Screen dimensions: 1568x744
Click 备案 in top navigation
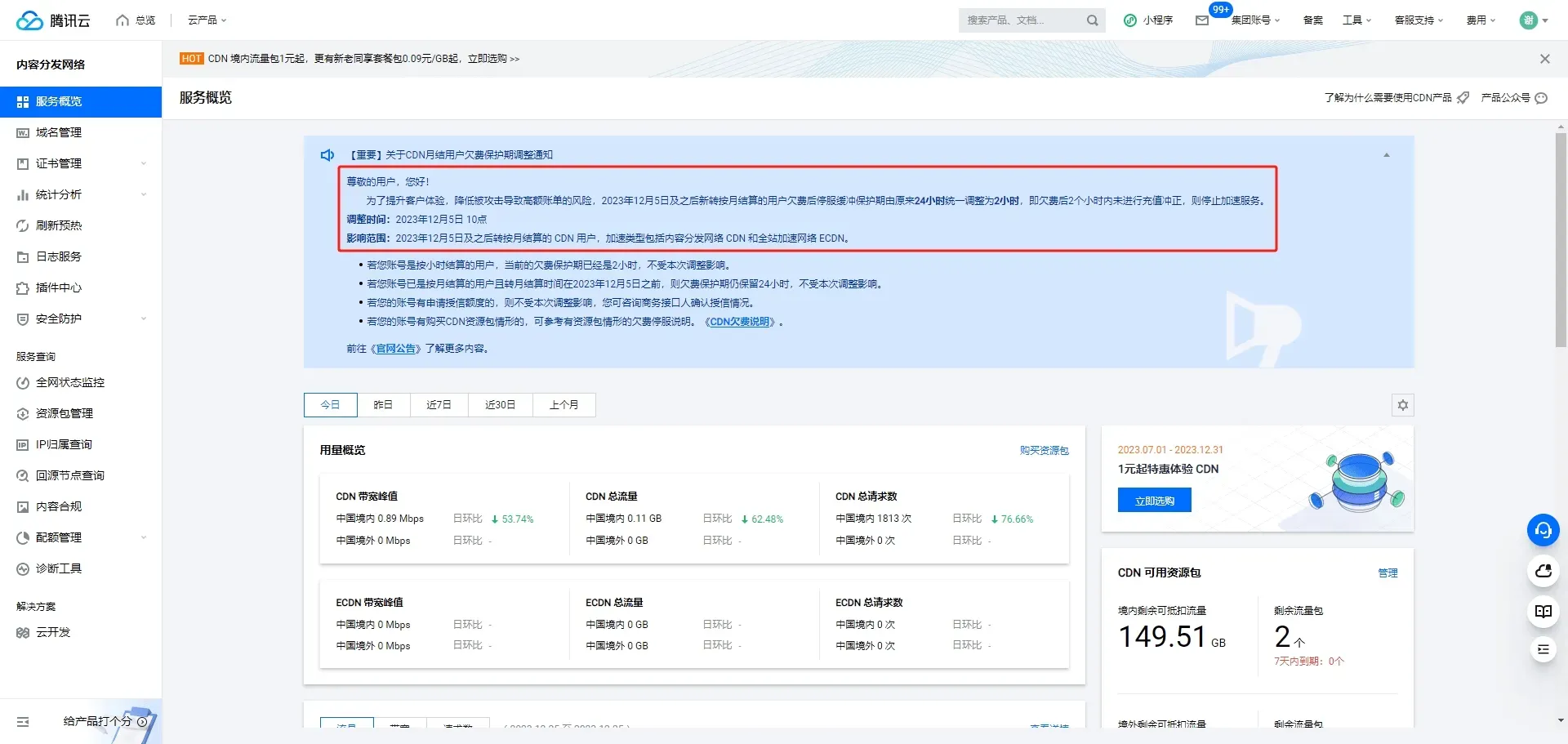tap(1313, 20)
